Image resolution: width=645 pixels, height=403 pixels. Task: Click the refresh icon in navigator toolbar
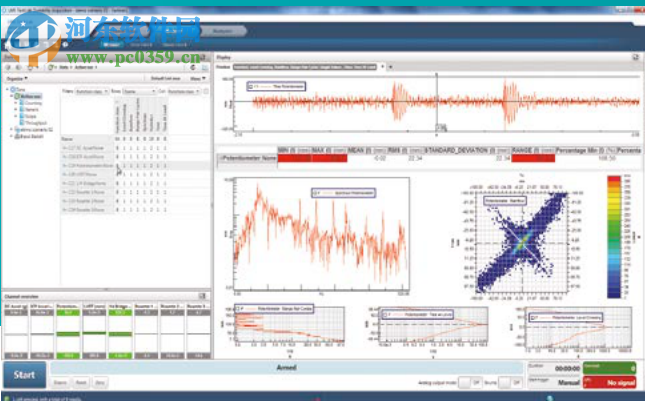point(193,67)
